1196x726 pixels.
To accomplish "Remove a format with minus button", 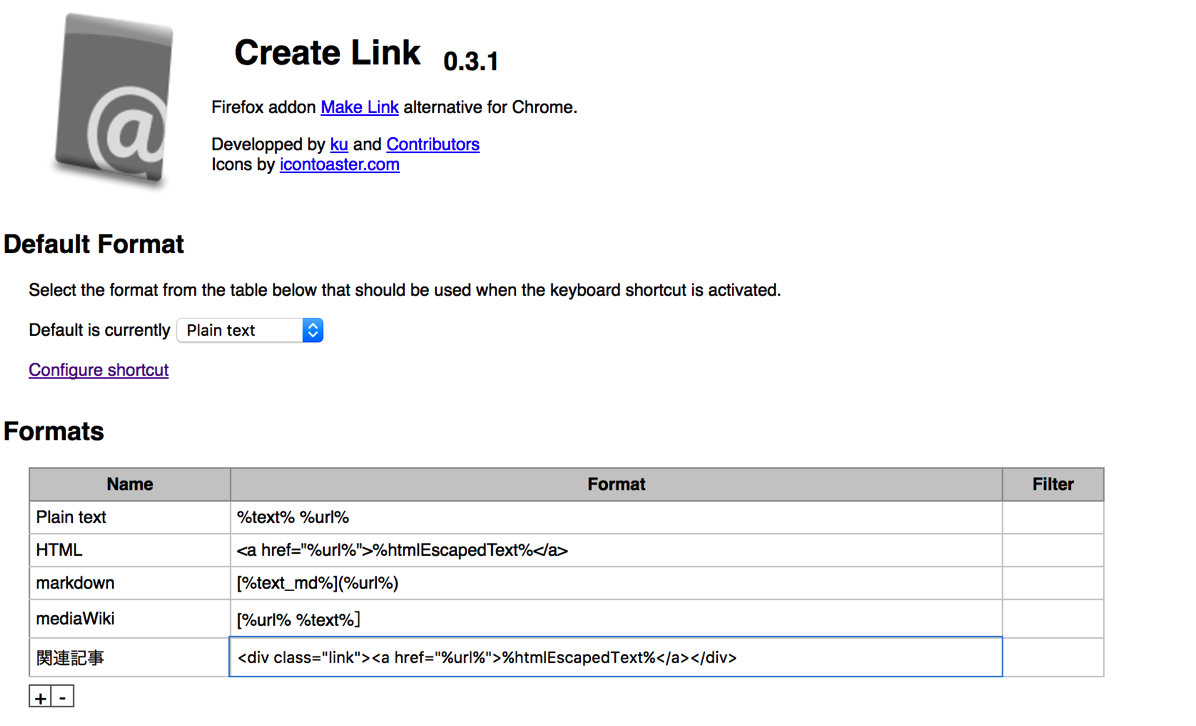I will click(63, 696).
